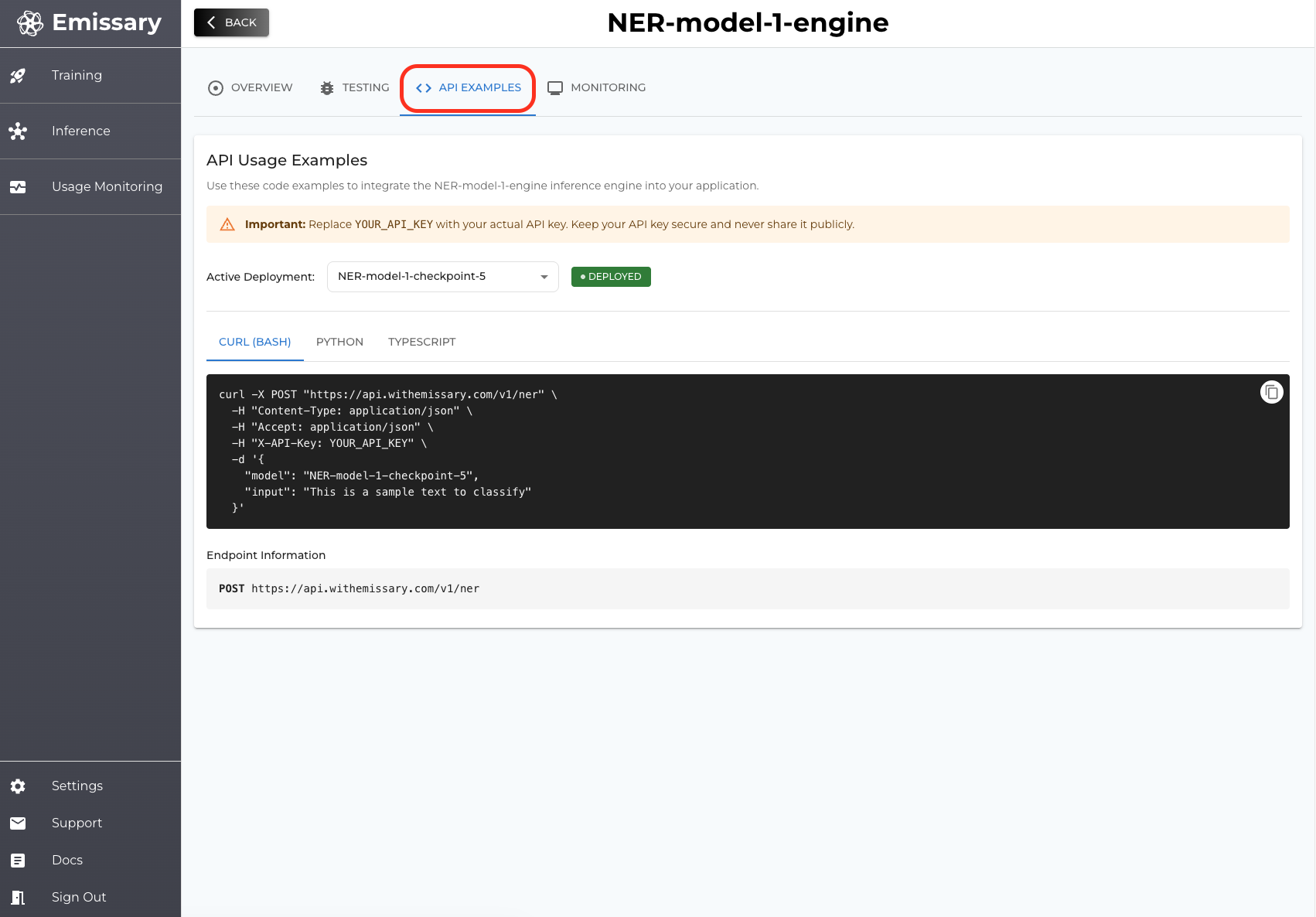Show the TypeScript example
Viewport: 1316px width, 917px height.
click(x=421, y=342)
